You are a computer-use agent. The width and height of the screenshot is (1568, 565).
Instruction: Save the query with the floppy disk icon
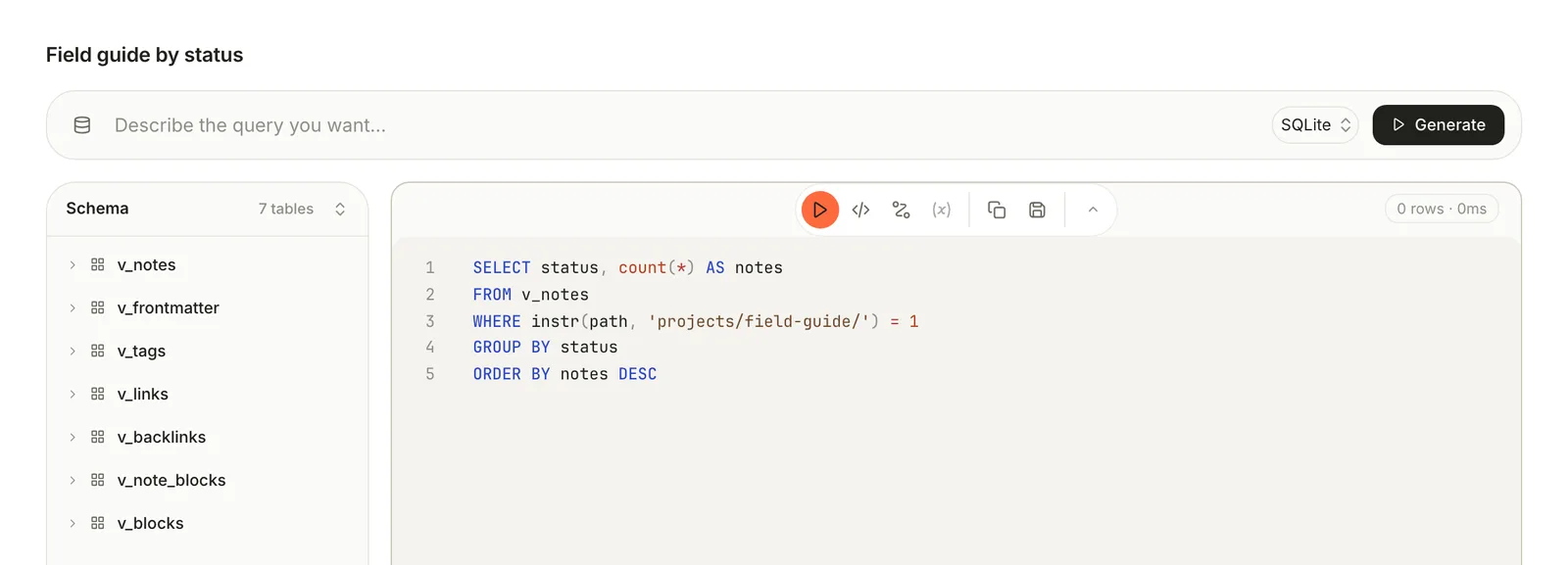point(1037,210)
